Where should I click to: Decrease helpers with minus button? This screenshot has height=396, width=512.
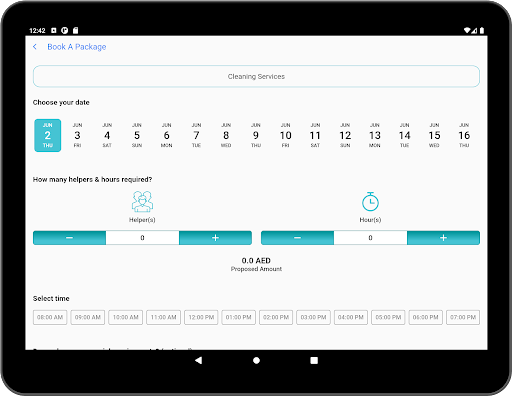tap(69, 238)
